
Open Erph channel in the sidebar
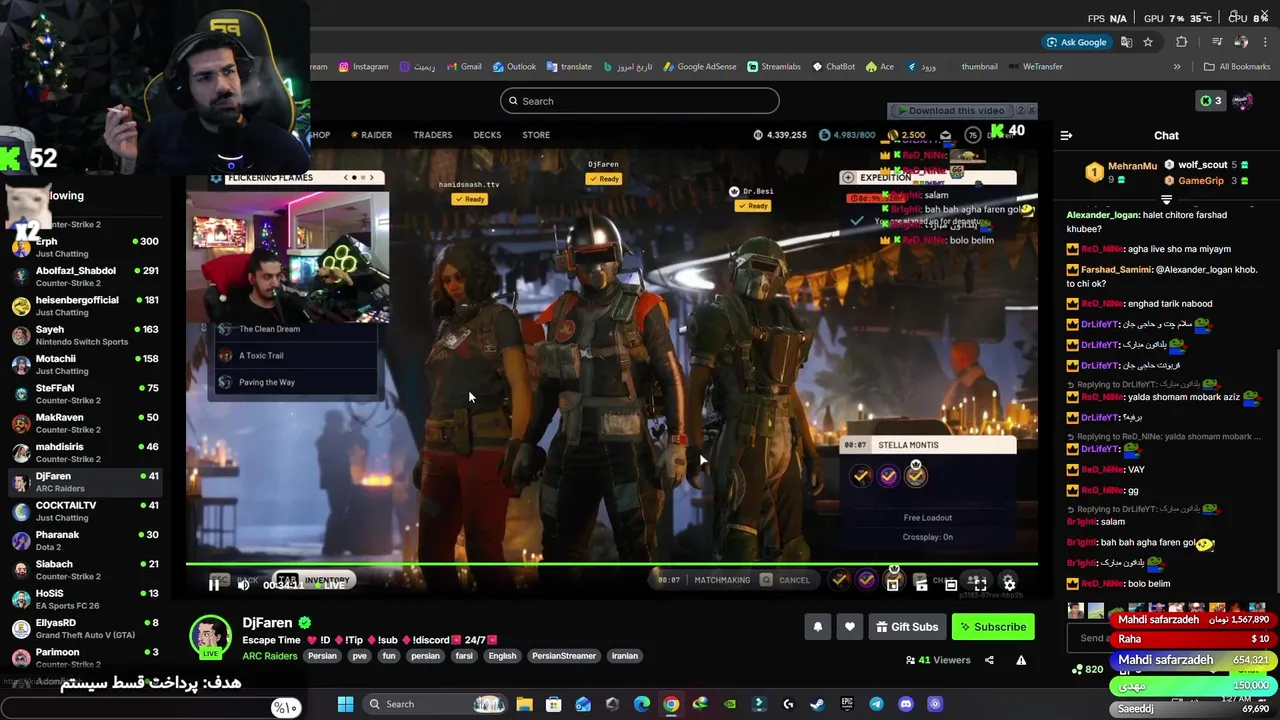[x=84, y=247]
